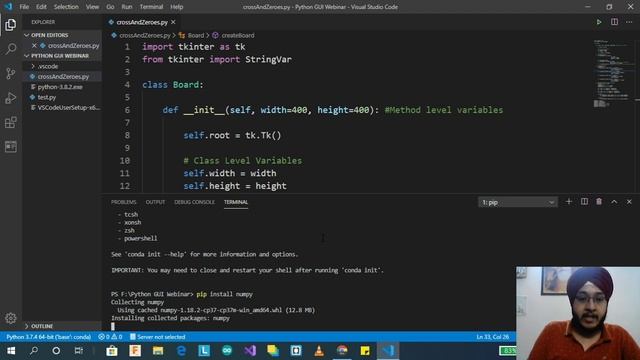Close the terminal panel

(x=629, y=202)
